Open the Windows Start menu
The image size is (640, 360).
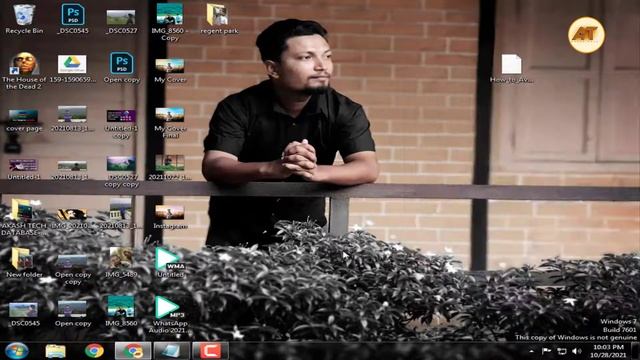tap(16, 351)
